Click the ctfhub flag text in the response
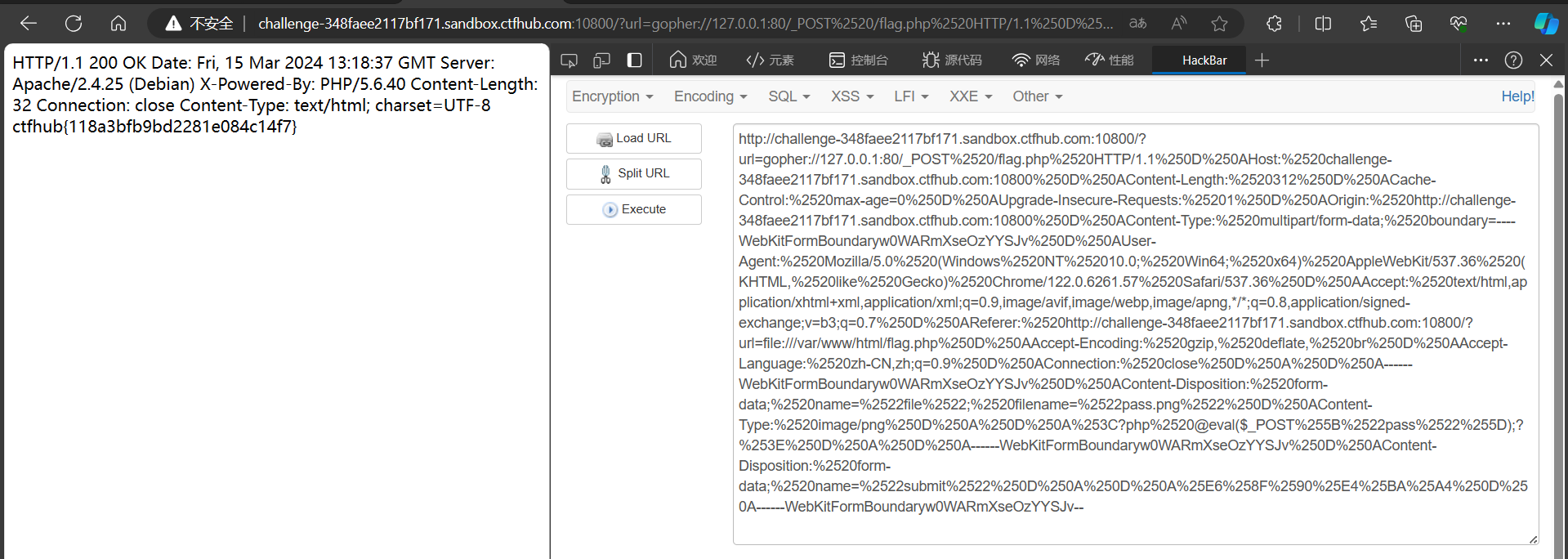 tap(154, 127)
